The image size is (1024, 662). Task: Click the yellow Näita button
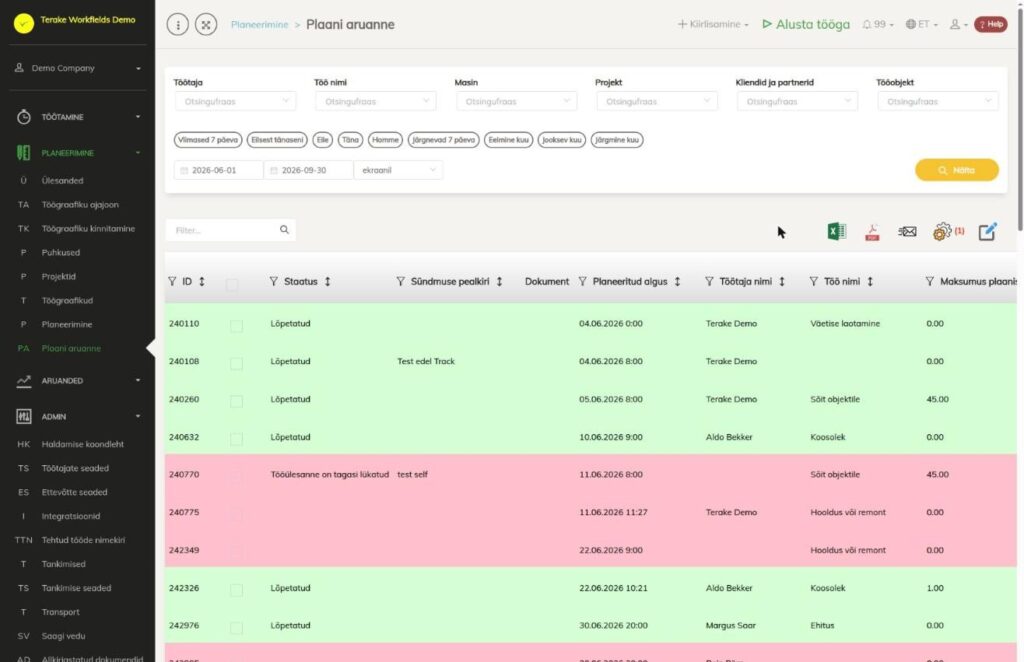coord(957,170)
